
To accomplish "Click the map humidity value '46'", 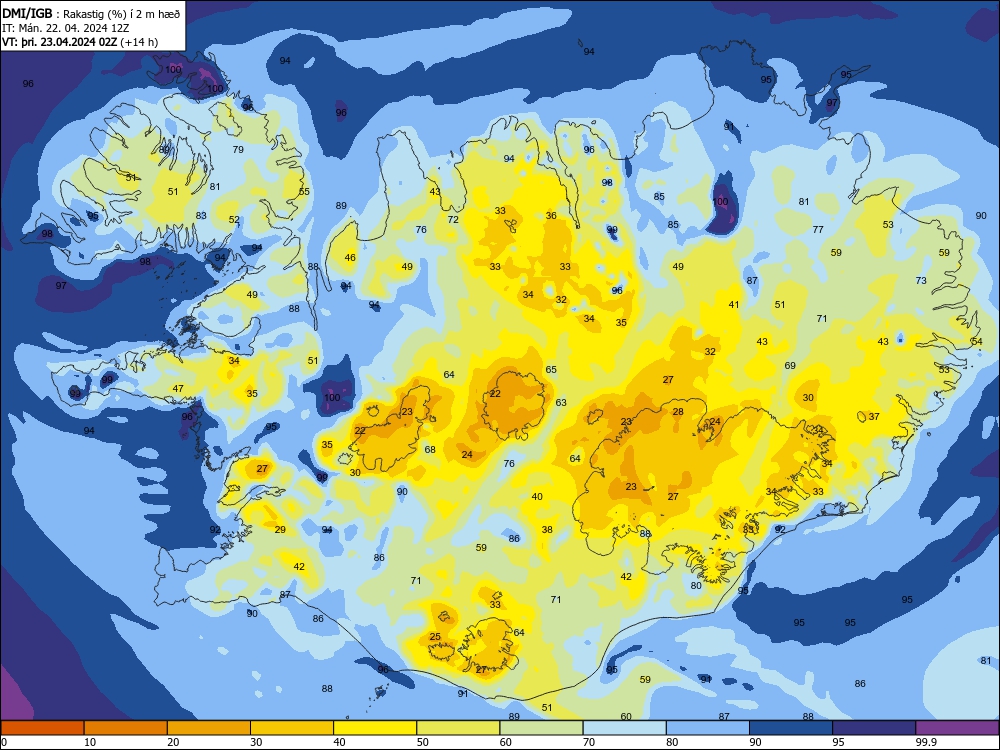I will (x=350, y=258).
